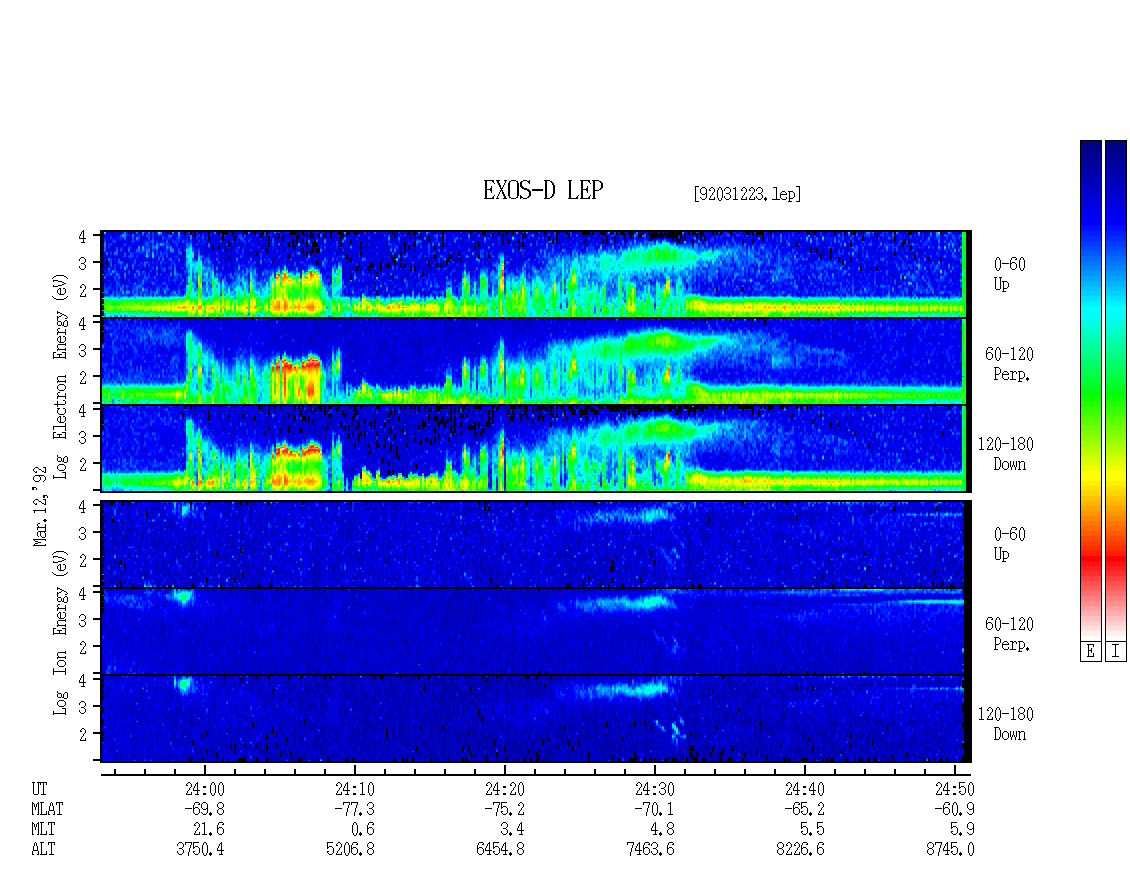1130x875 pixels.
Task: Click the ALT value 8745.0
Action: 950,850
